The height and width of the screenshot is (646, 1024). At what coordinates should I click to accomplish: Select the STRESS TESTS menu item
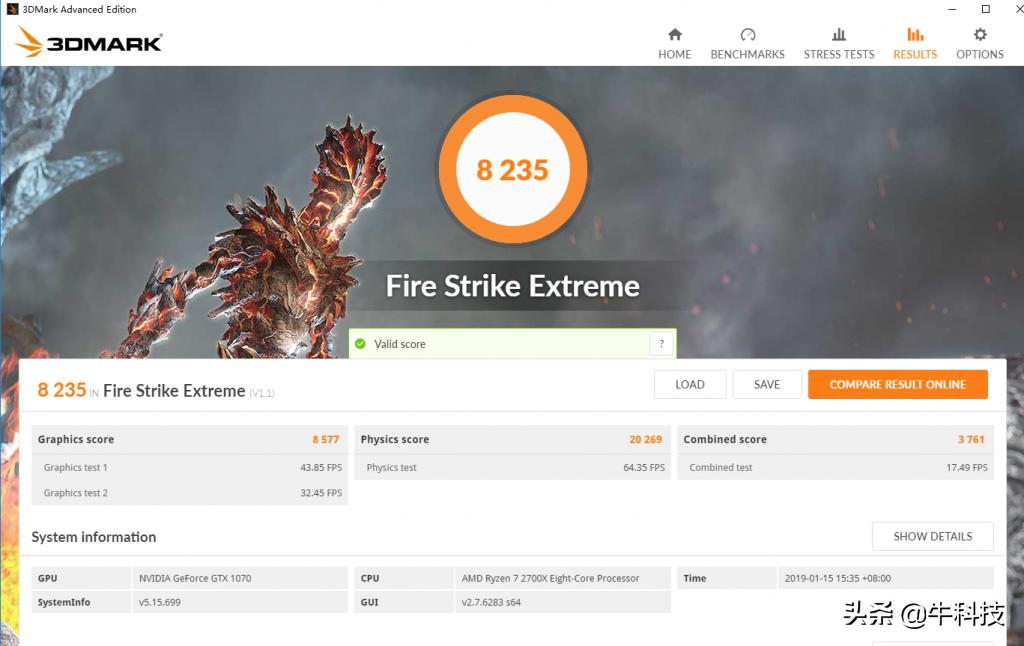click(x=839, y=55)
